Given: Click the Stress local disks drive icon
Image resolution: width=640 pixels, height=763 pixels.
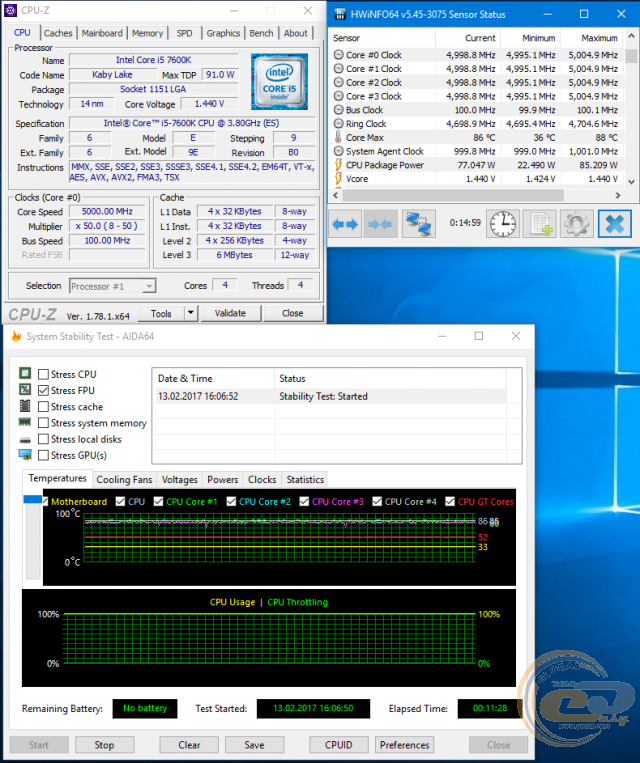Looking at the screenshot, I should pyautogui.click(x=25, y=439).
